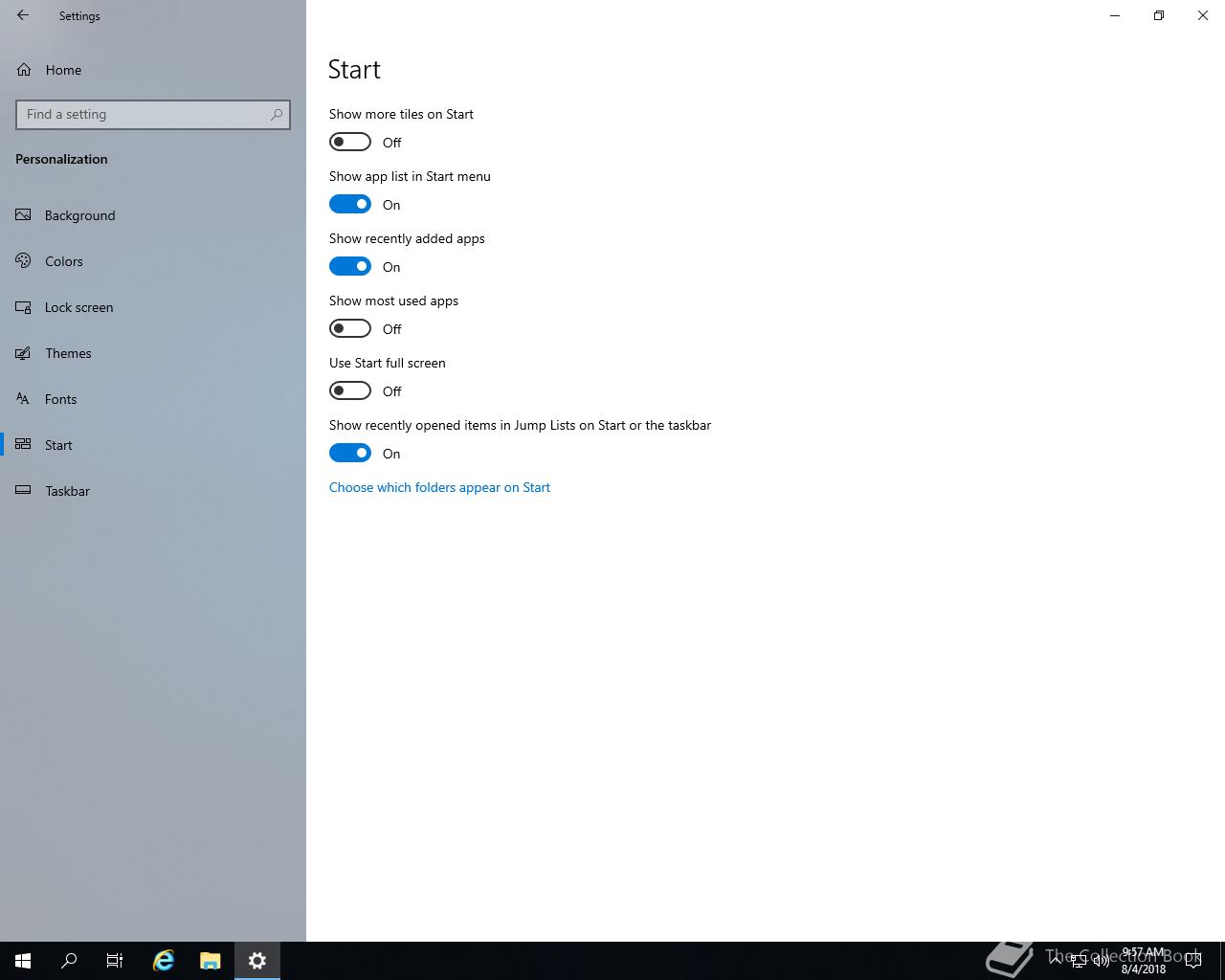Click the network tray icon

[1079, 961]
